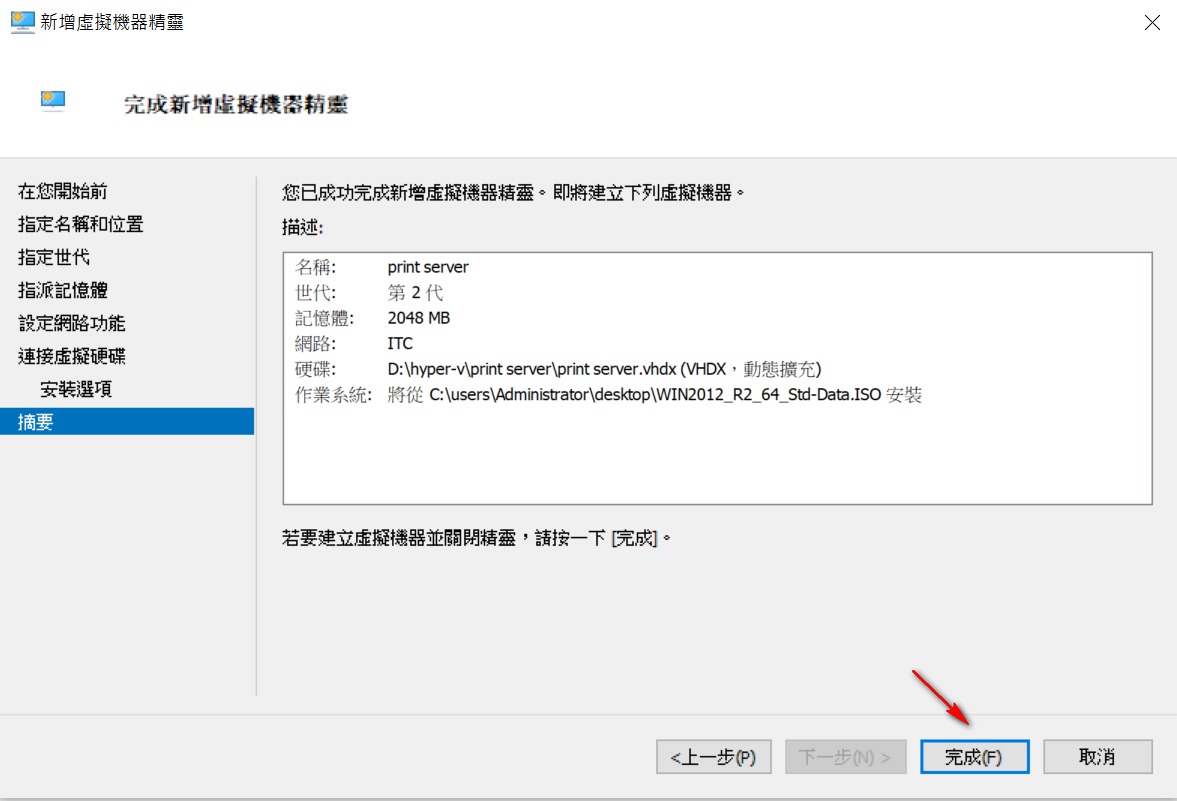Select the 安裝選項 sub-step
The image size is (1177, 801).
(x=76, y=389)
